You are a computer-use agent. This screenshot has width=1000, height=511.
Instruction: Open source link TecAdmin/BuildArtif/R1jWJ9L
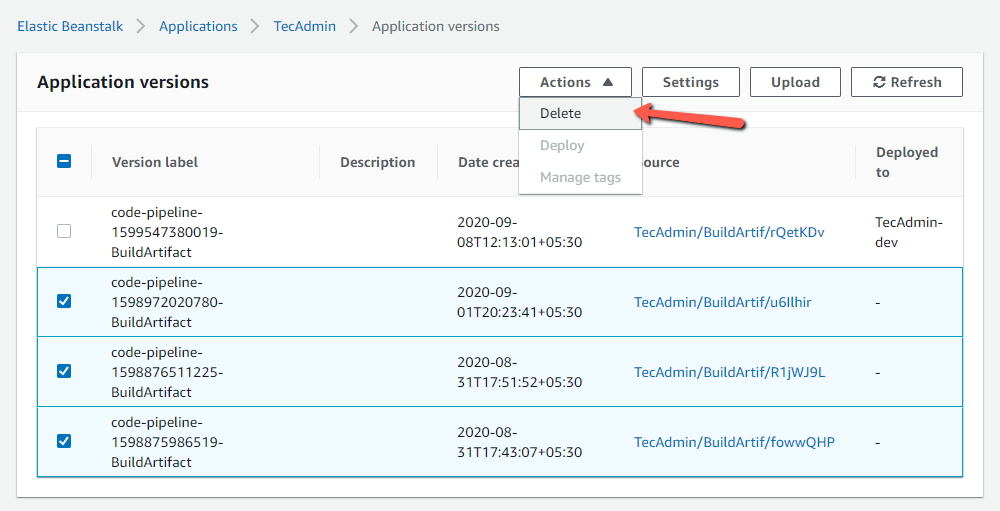(730, 373)
